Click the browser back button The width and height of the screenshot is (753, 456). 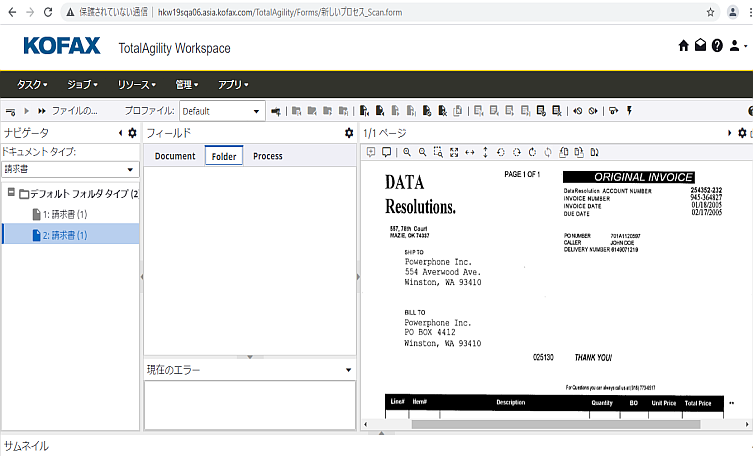click(12, 12)
